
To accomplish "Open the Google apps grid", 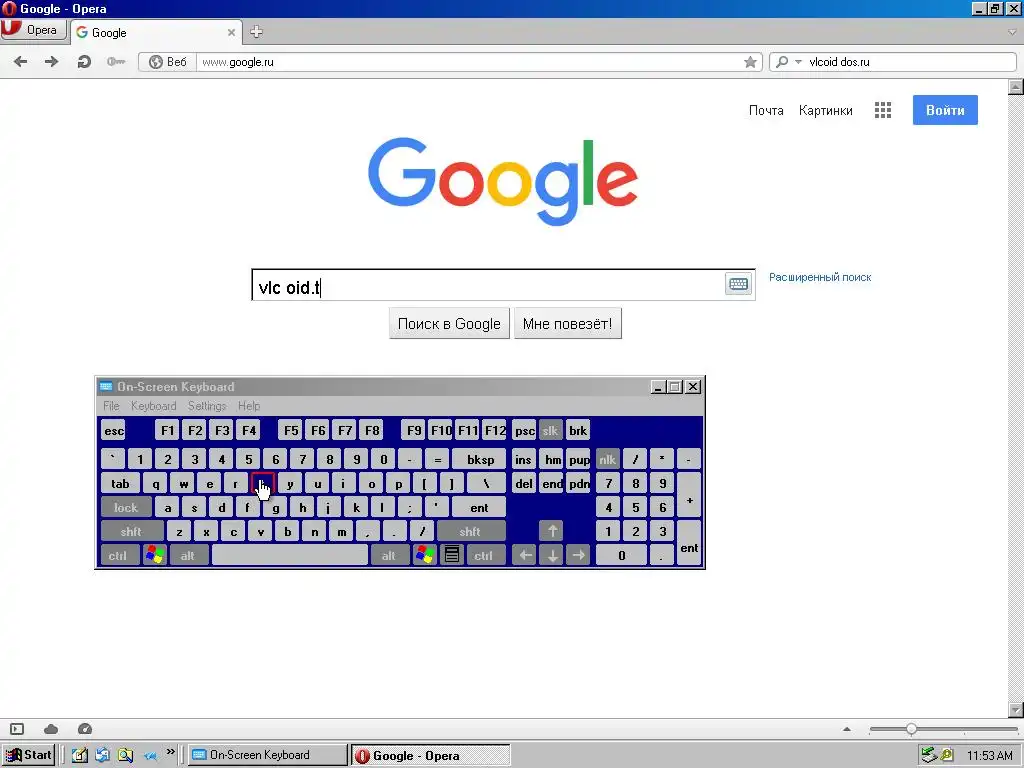I will click(x=883, y=110).
